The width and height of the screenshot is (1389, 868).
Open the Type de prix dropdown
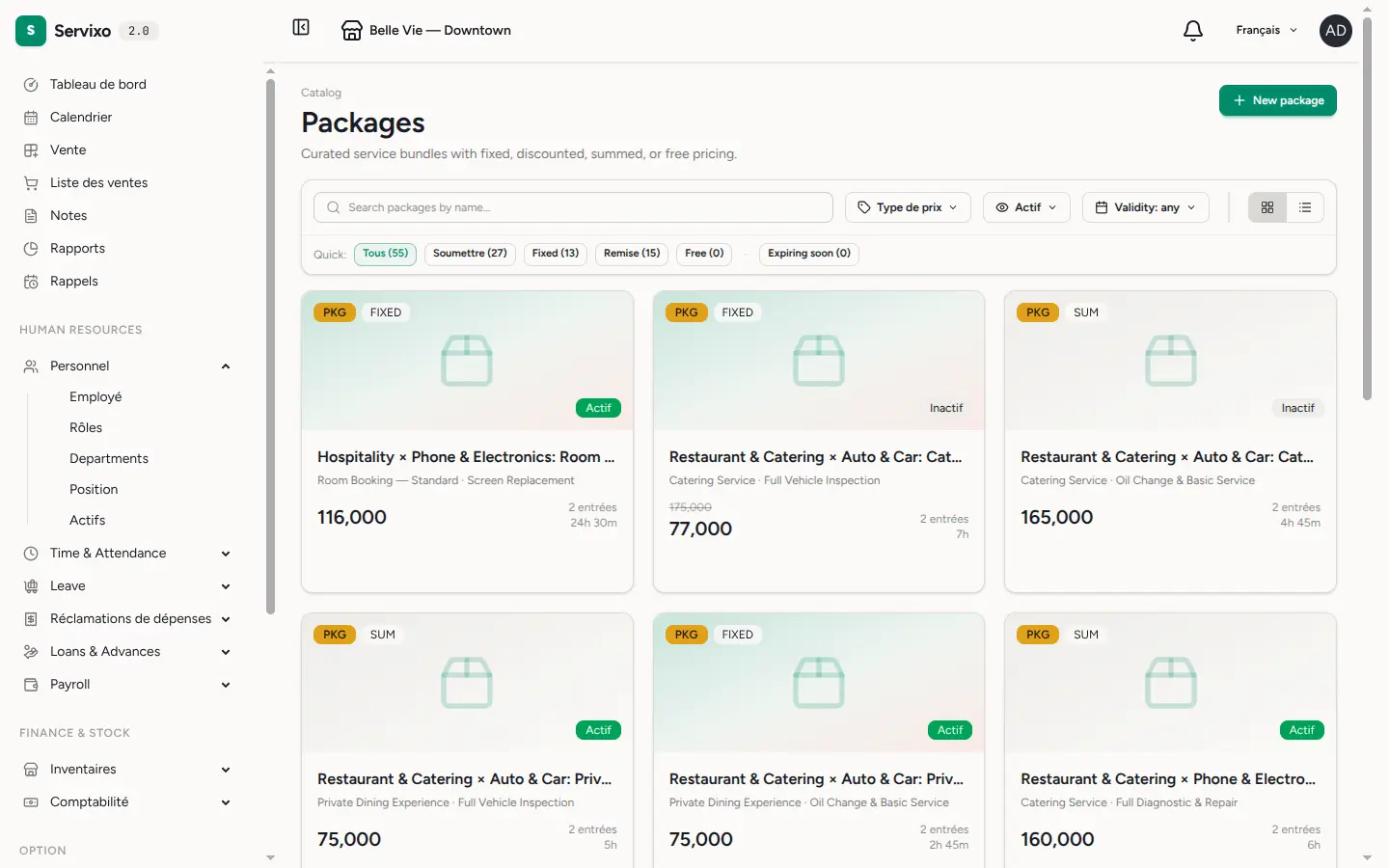pyautogui.click(x=908, y=207)
